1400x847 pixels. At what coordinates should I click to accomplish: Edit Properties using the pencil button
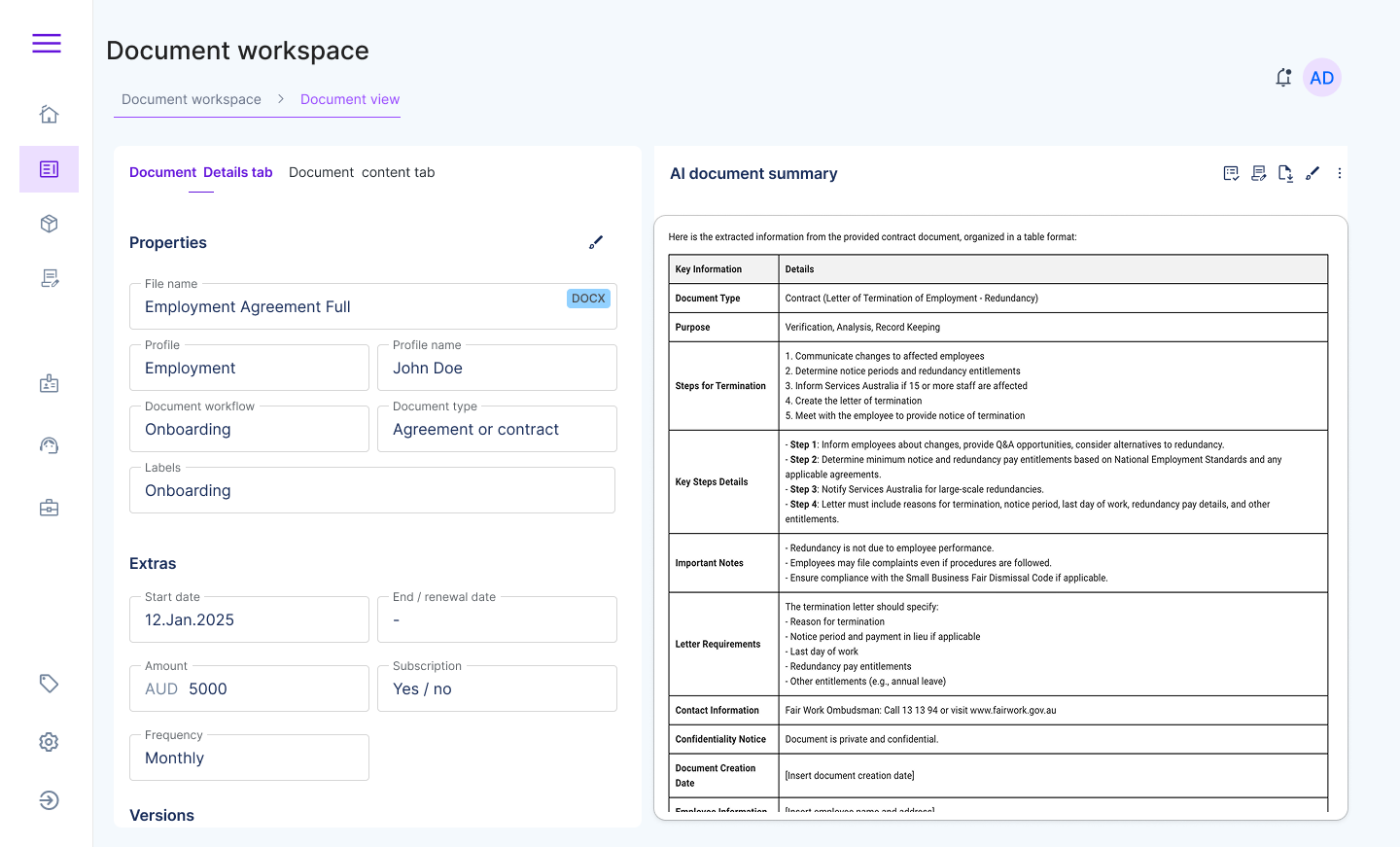tap(596, 241)
